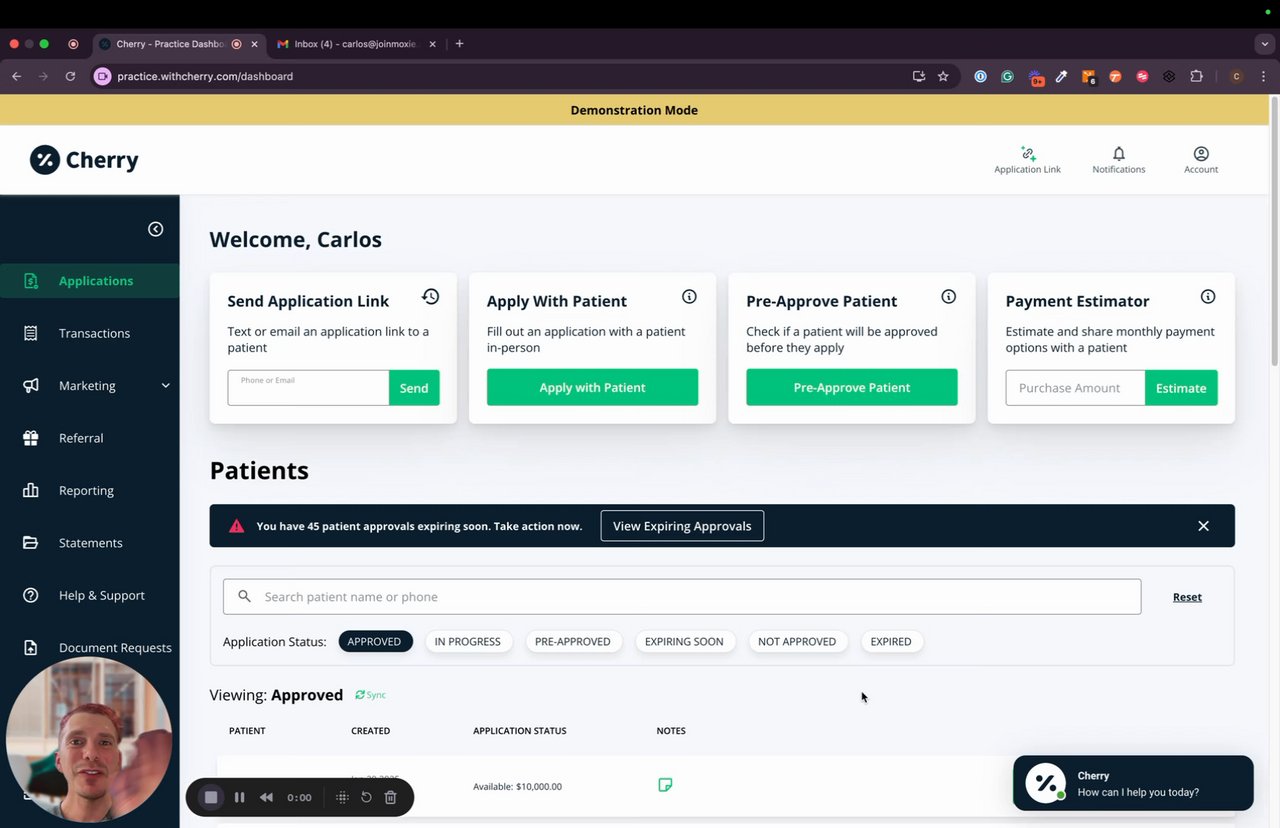Dismiss the expiring approvals banner
The width and height of the screenshot is (1280, 828).
1203,526
